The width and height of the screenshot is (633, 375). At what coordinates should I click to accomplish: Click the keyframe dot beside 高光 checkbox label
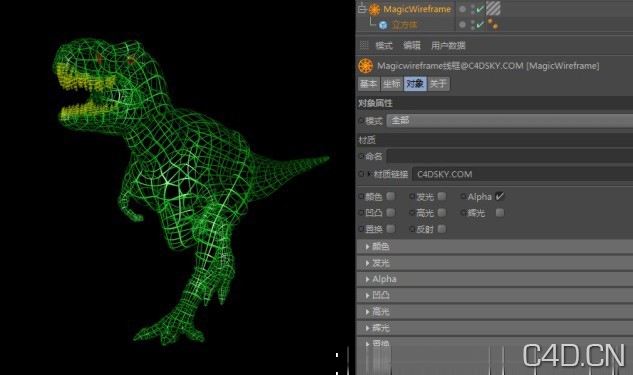412,213
